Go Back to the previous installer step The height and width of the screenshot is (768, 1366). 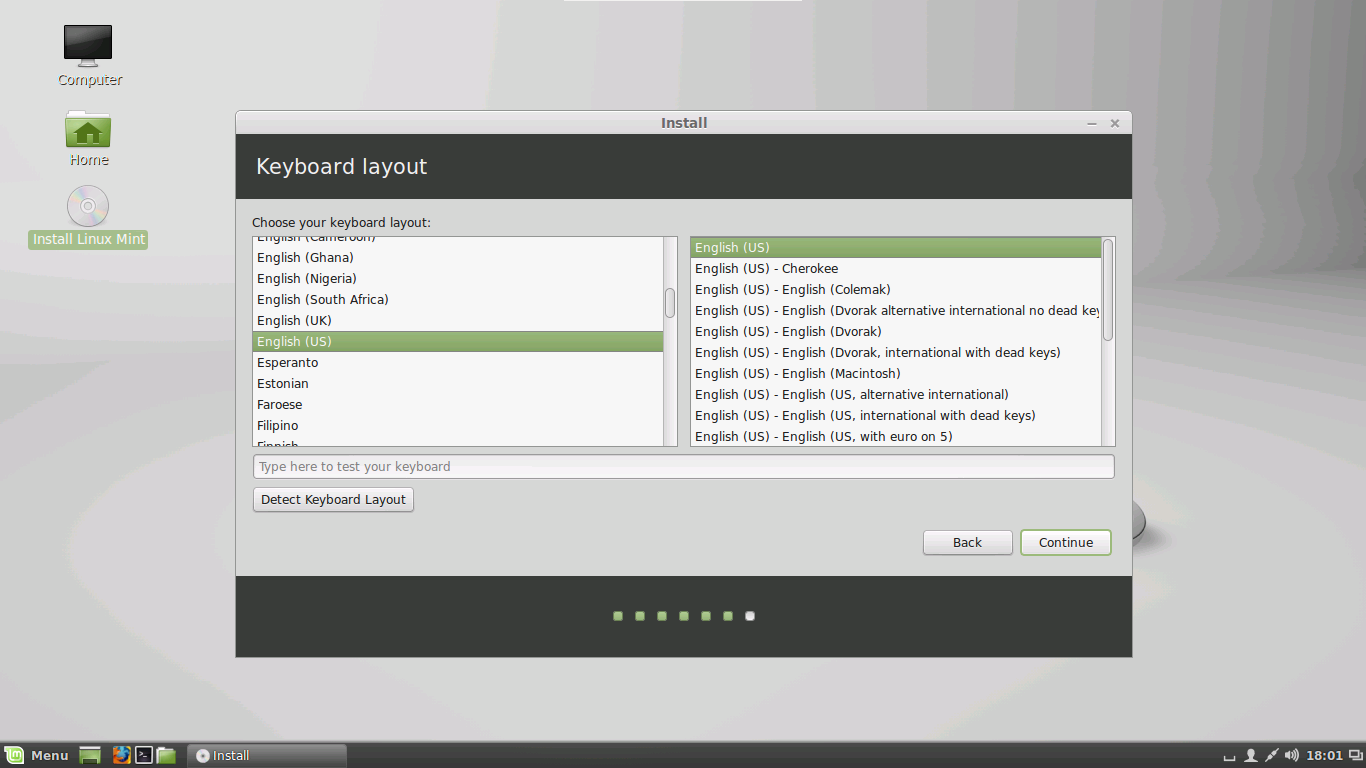[x=967, y=542]
